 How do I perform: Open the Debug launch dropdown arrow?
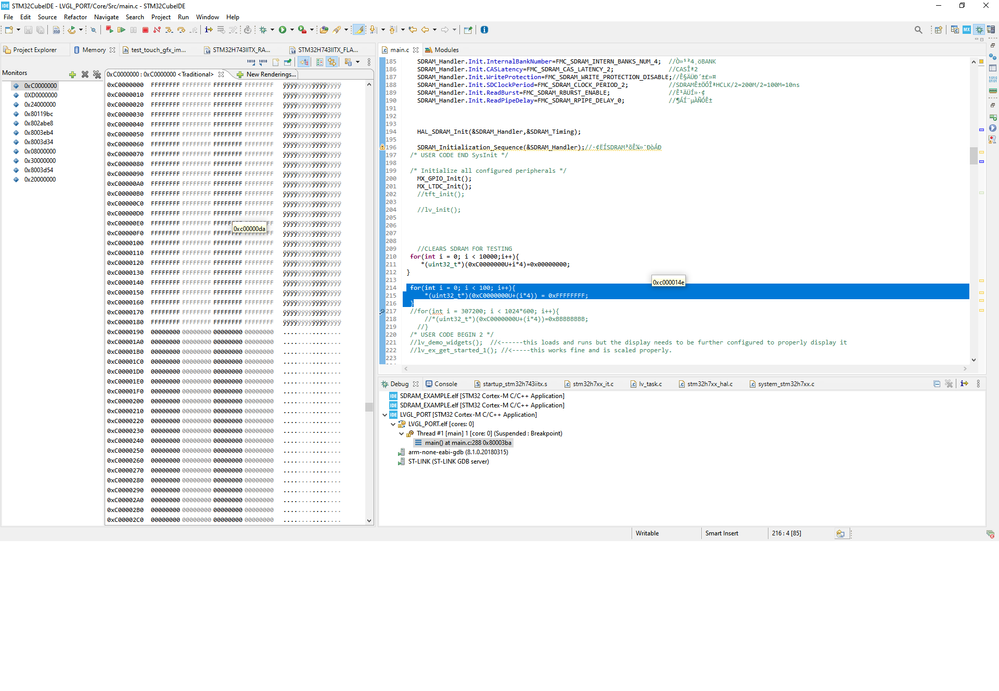[272, 30]
